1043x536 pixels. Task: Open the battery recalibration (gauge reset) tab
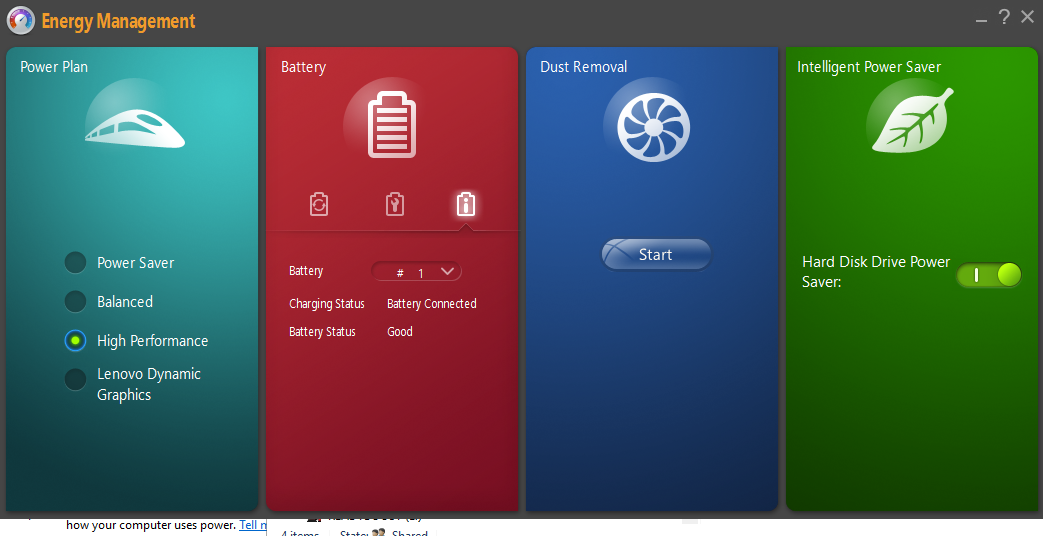point(319,204)
